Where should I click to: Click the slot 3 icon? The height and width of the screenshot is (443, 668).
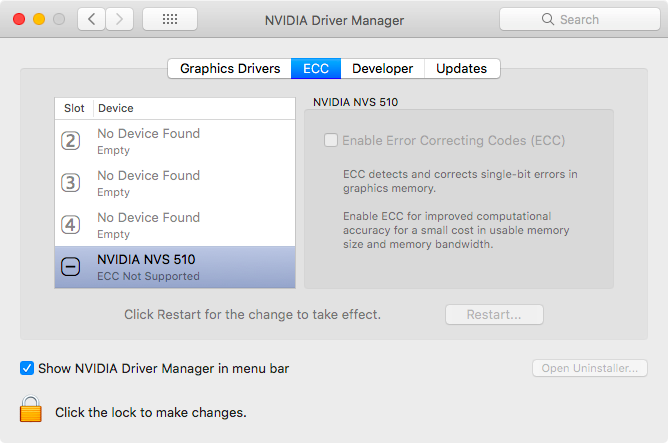(x=71, y=183)
